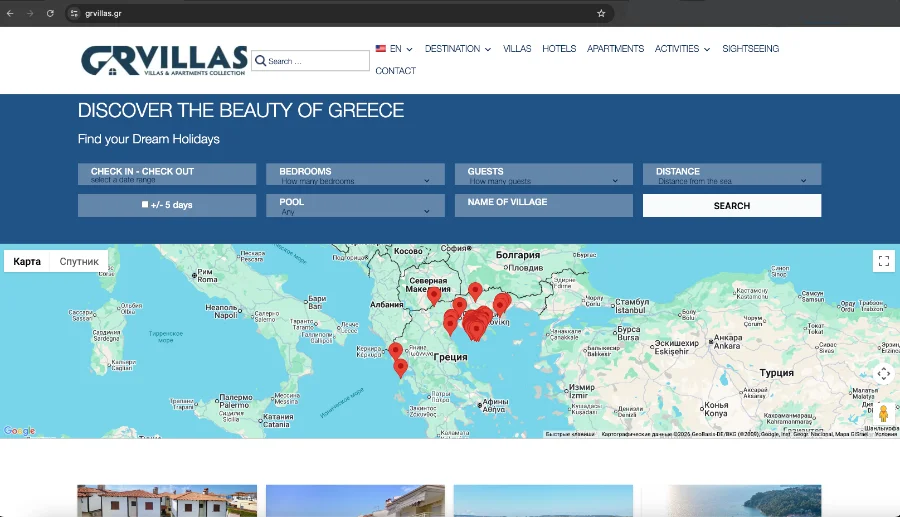Expand the Distance from sea dropdown
This screenshot has width=900, height=517.
click(x=731, y=175)
